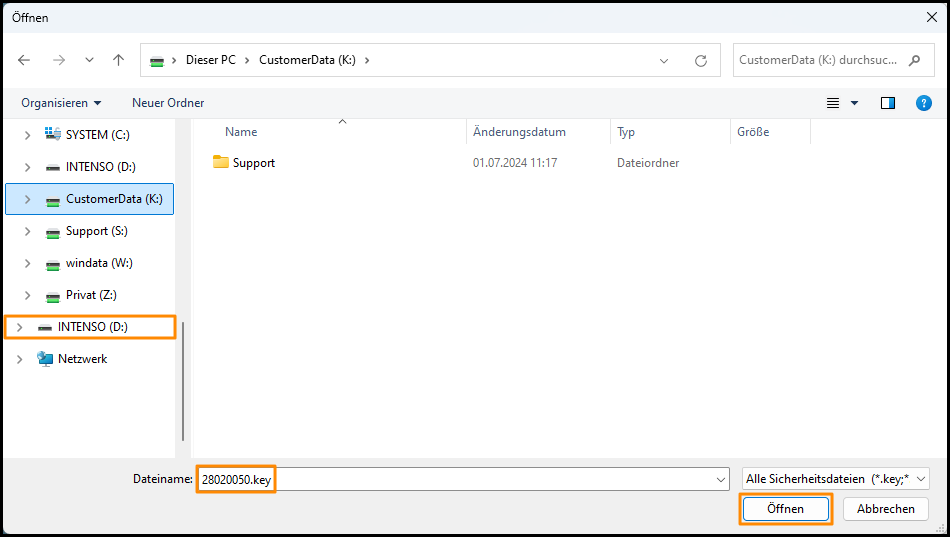
Task: Open help with the question mark icon
Action: point(923,103)
